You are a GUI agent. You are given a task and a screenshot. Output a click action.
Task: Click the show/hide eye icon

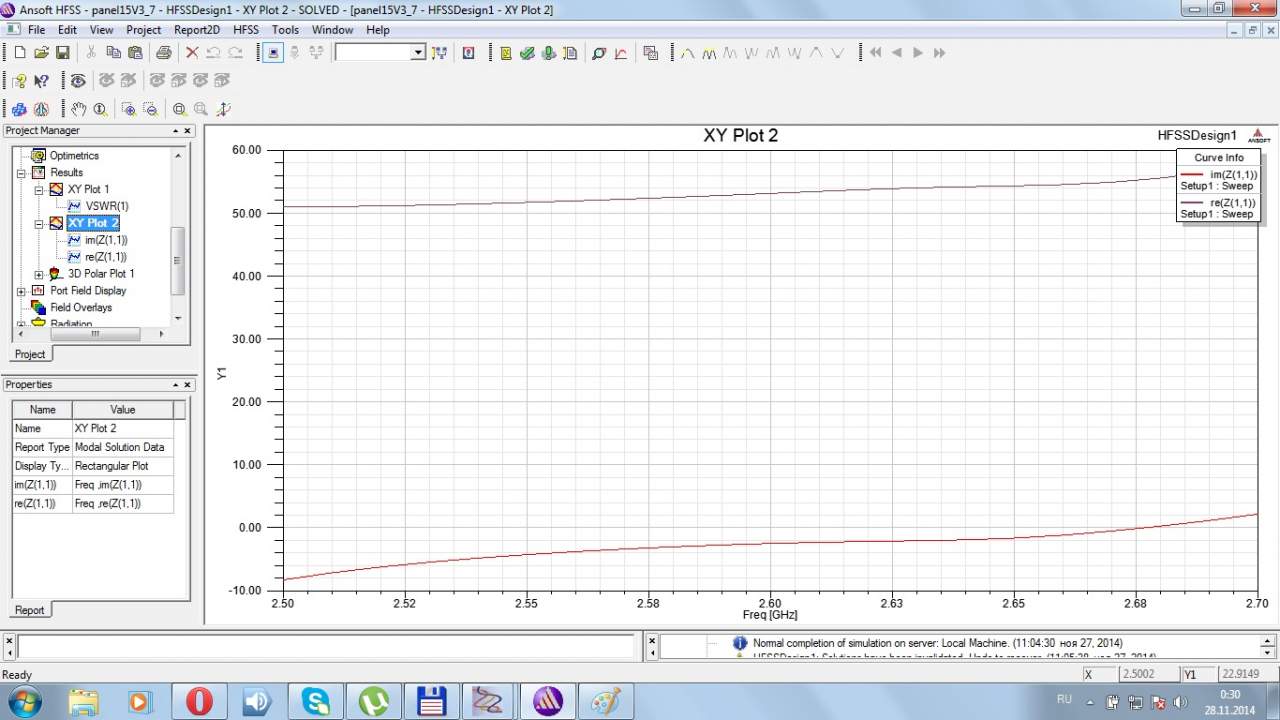pyautogui.click(x=78, y=81)
